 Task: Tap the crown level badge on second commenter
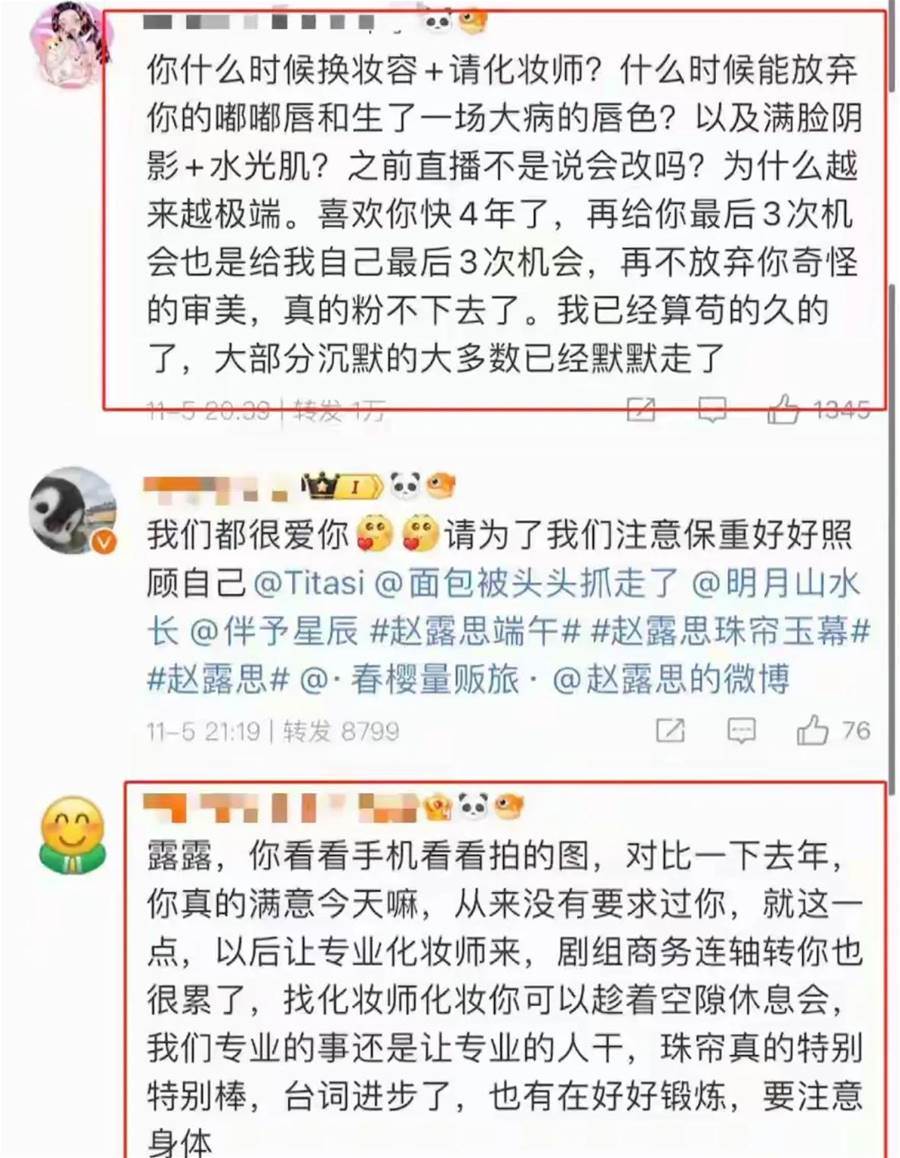342,486
